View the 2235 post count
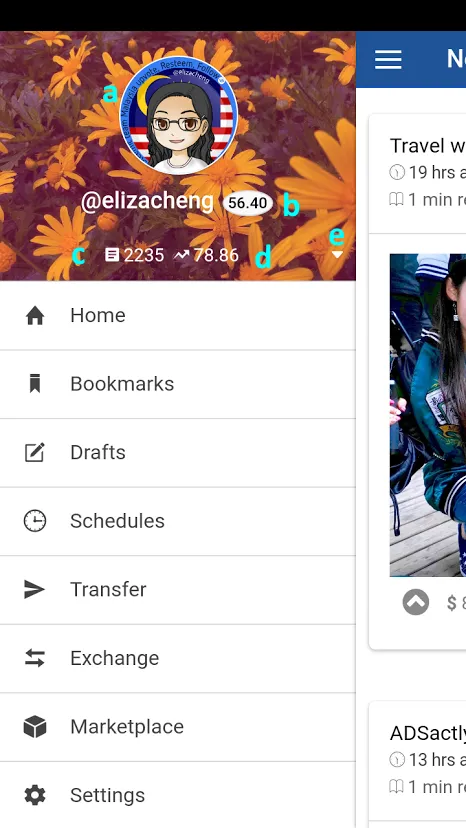Screen dimensions: 466x828 (135, 256)
